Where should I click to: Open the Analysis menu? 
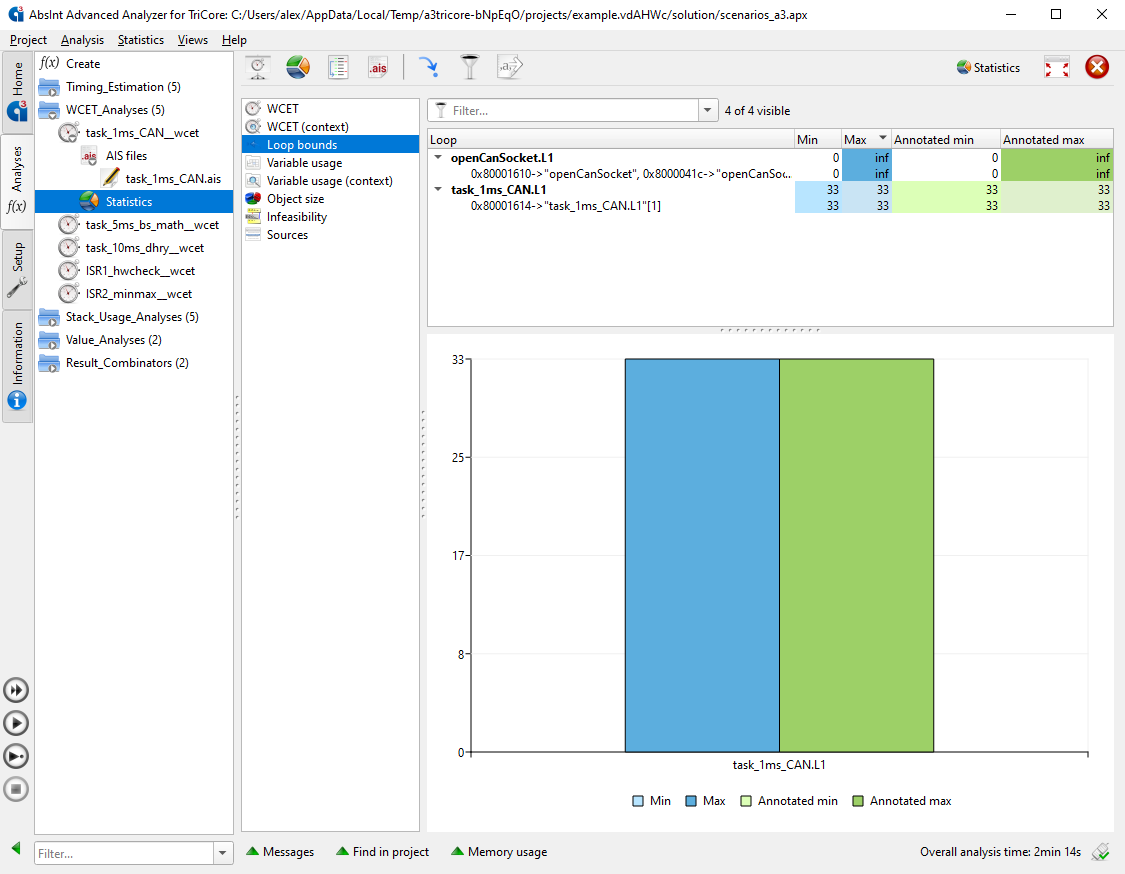82,40
